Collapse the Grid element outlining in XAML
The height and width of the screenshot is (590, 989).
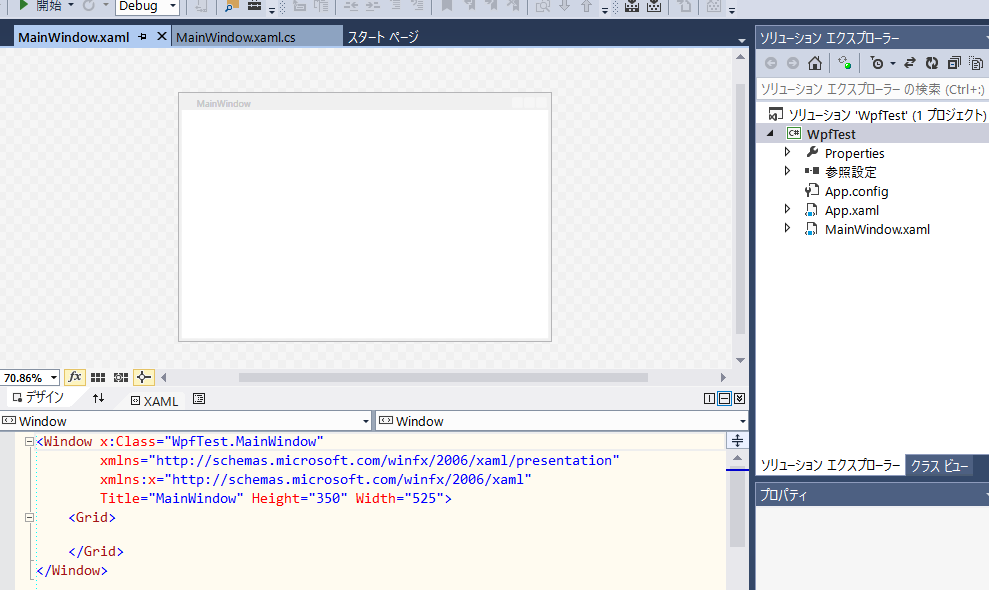[29, 517]
